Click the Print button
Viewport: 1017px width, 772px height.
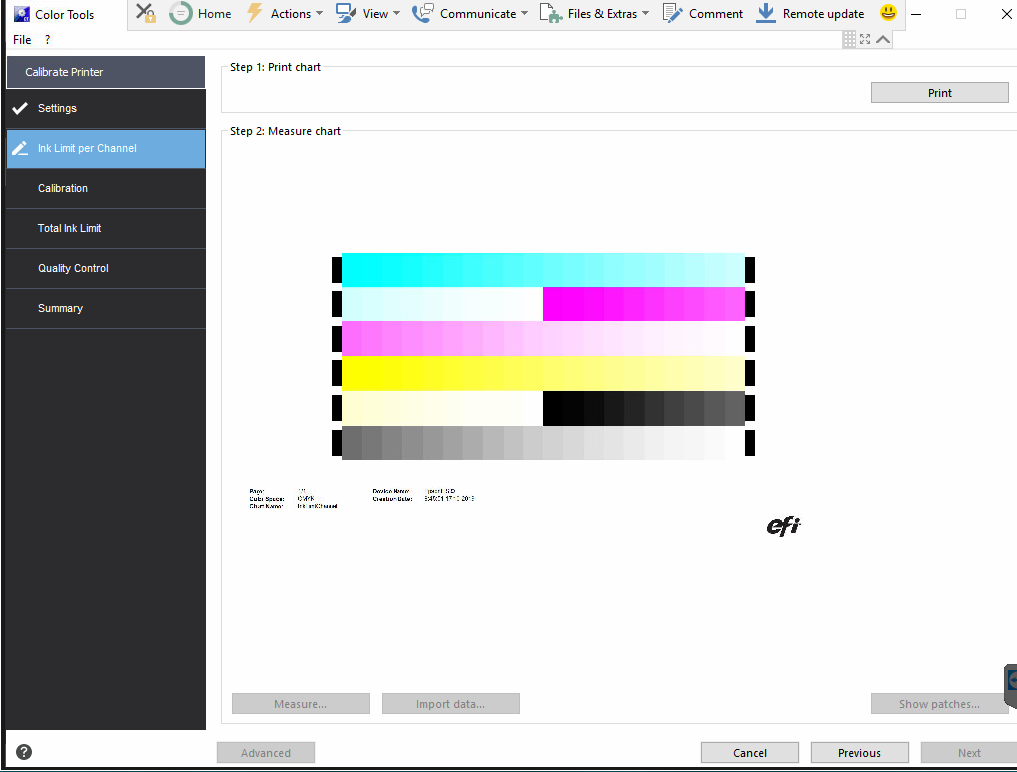point(939,92)
